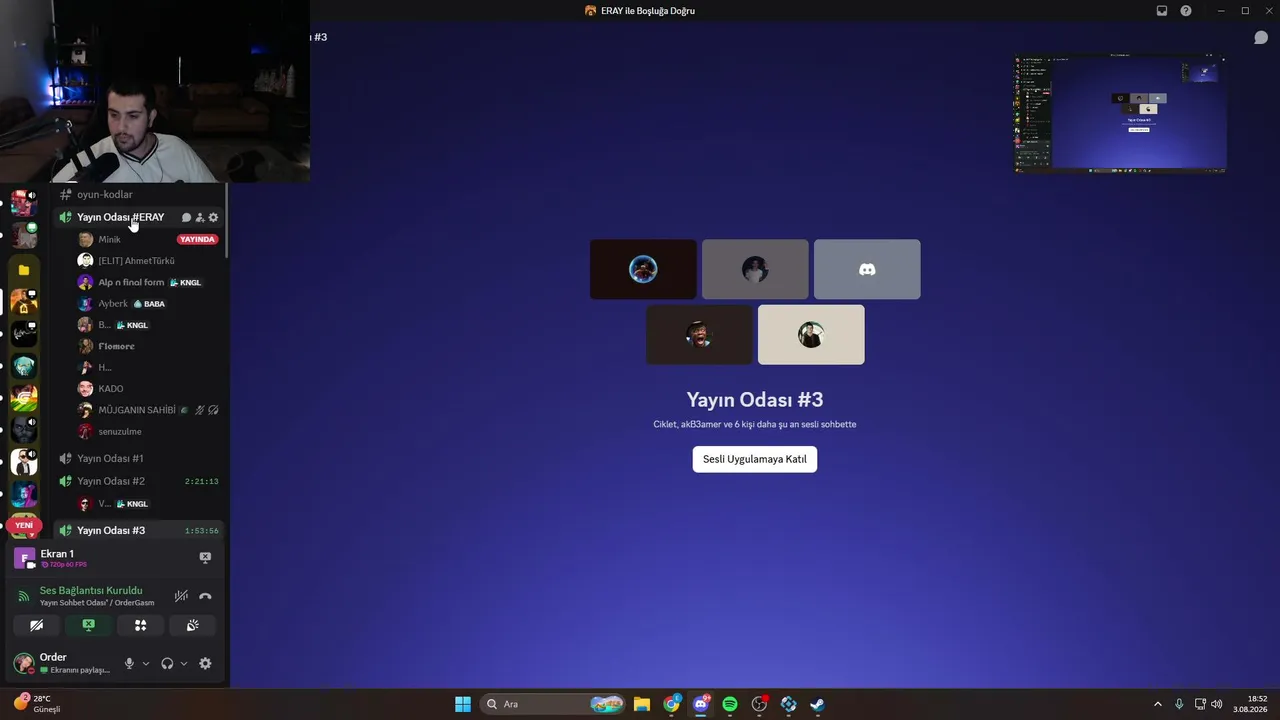This screenshot has height=720, width=1280.
Task: Toggle noise suppression in voice panel
Action: [x=181, y=596]
